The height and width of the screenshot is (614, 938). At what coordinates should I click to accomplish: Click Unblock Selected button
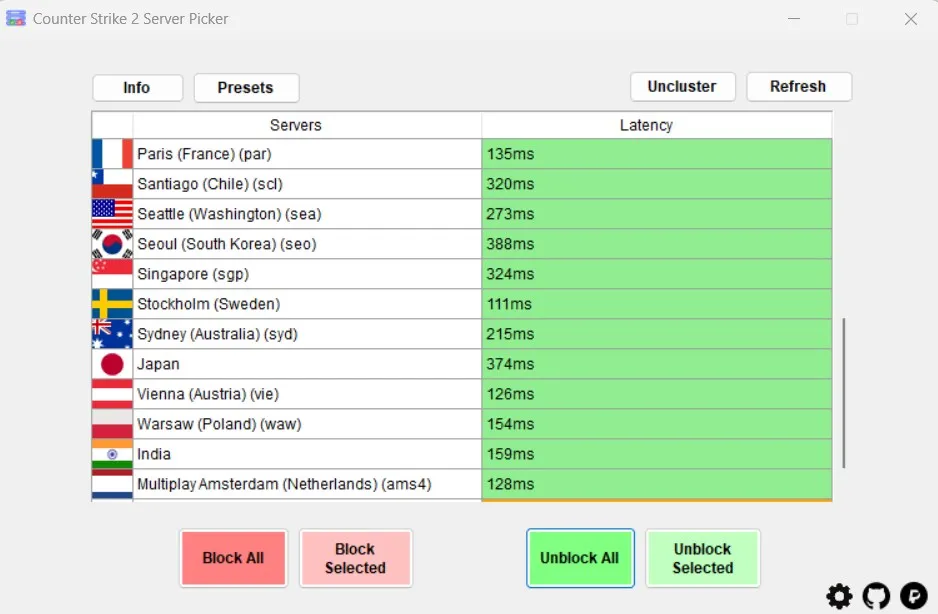(703, 558)
